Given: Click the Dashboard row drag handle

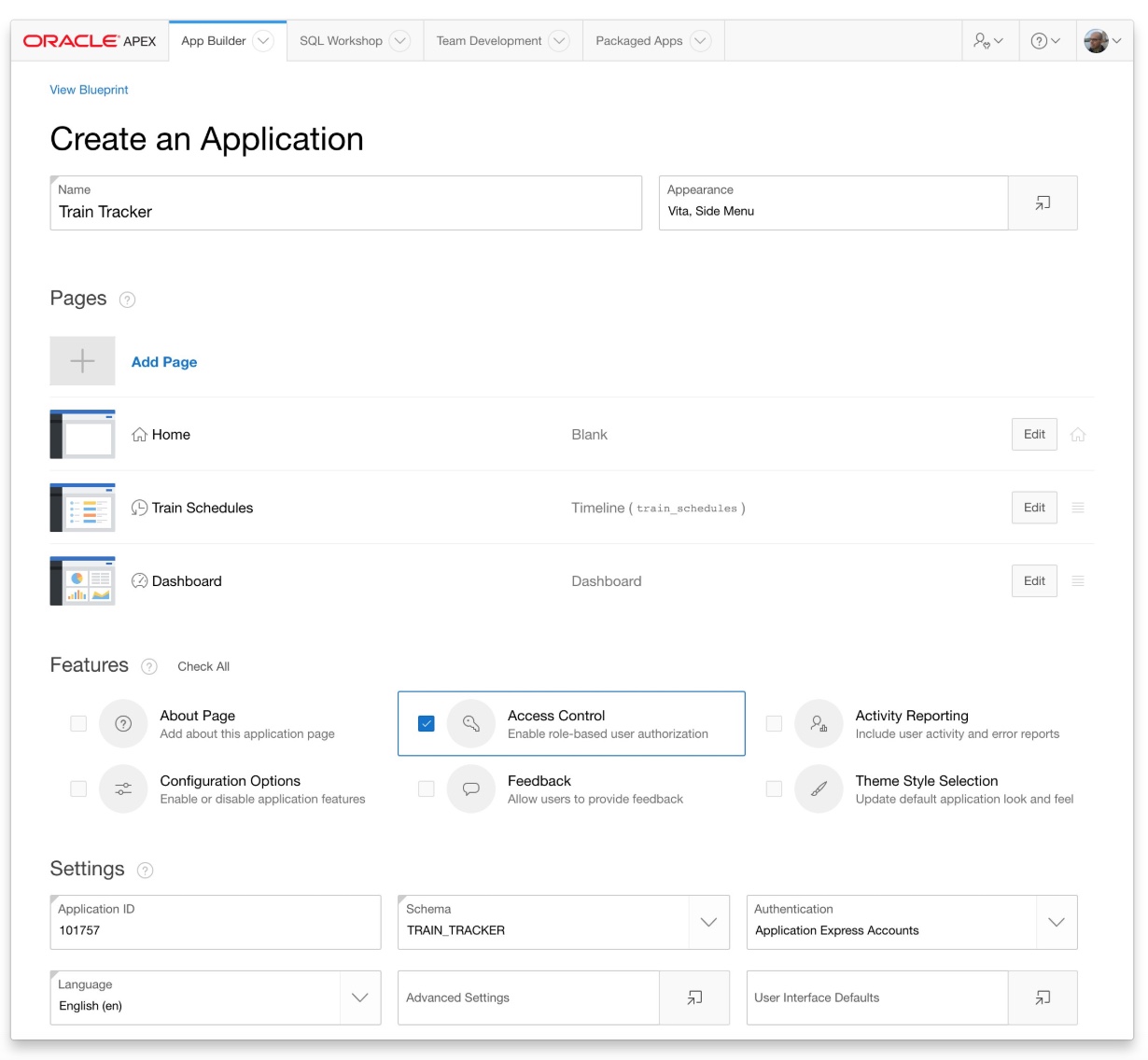Looking at the screenshot, I should [x=1078, y=581].
